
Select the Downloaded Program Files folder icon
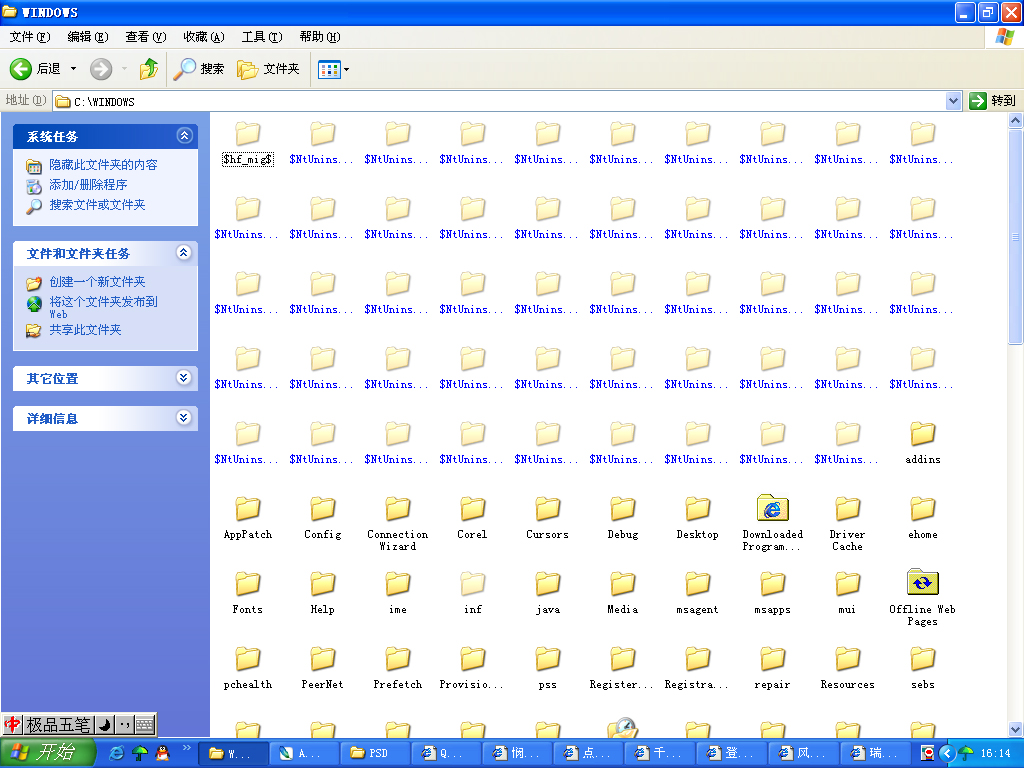[772, 509]
